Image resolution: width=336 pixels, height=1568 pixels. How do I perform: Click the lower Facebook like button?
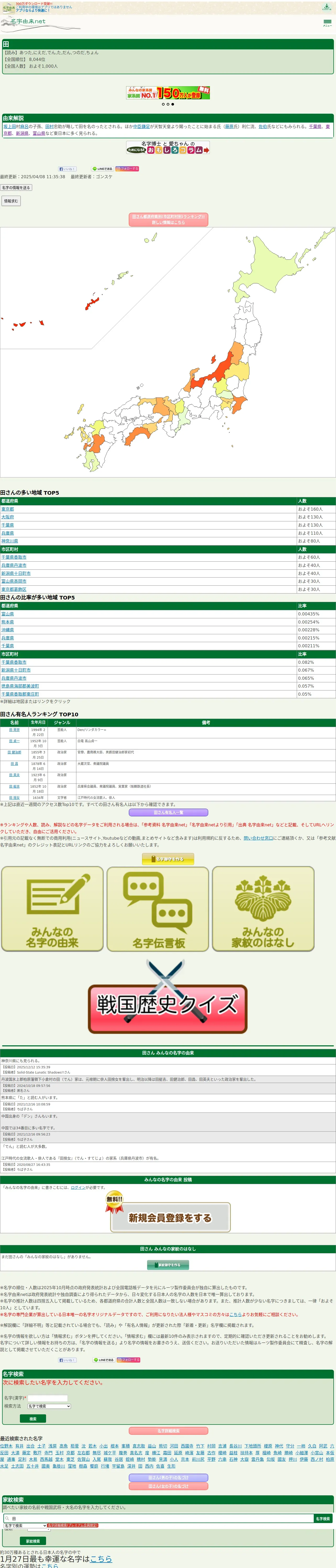pos(67,1360)
